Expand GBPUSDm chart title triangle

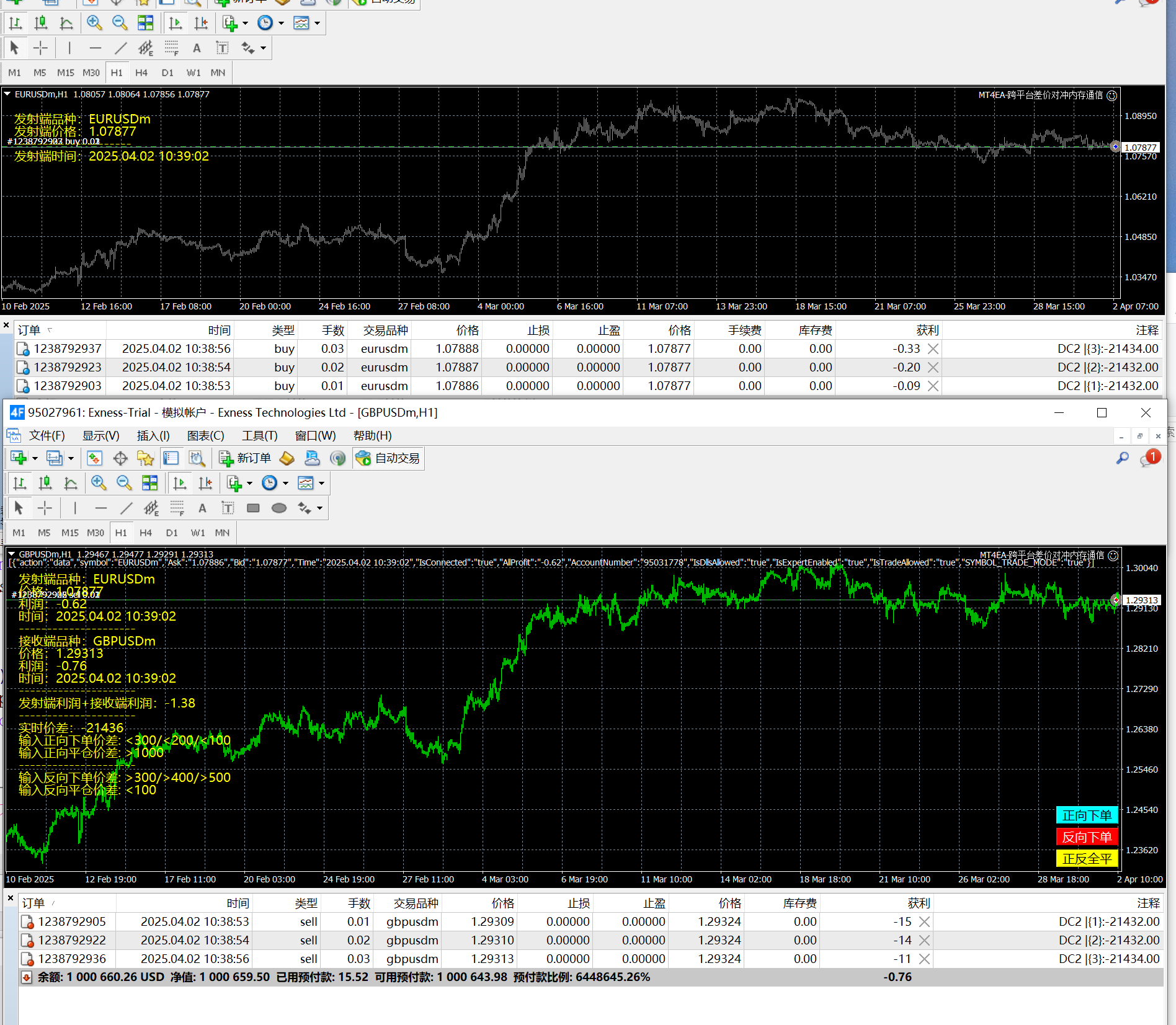[x=11, y=554]
